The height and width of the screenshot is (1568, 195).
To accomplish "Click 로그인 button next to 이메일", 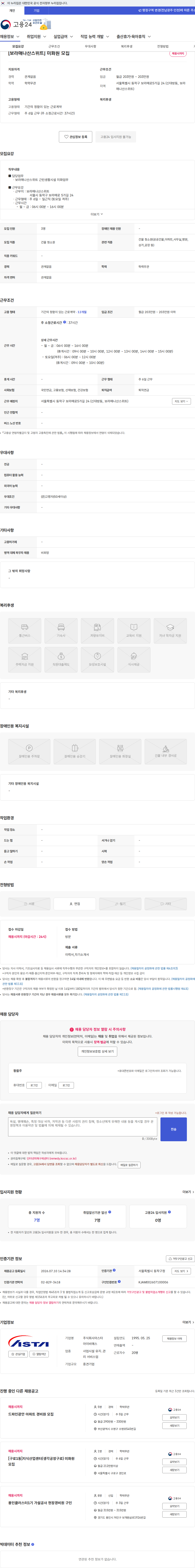I will (x=66, y=1085).
